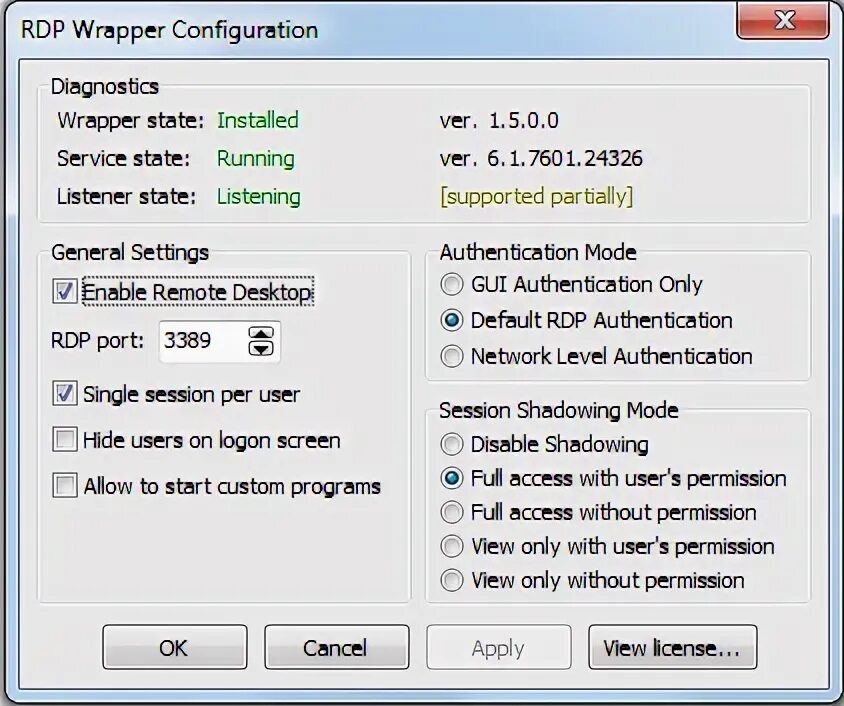
Task: Click the Listener state: label
Action: pyautogui.click(x=126, y=196)
